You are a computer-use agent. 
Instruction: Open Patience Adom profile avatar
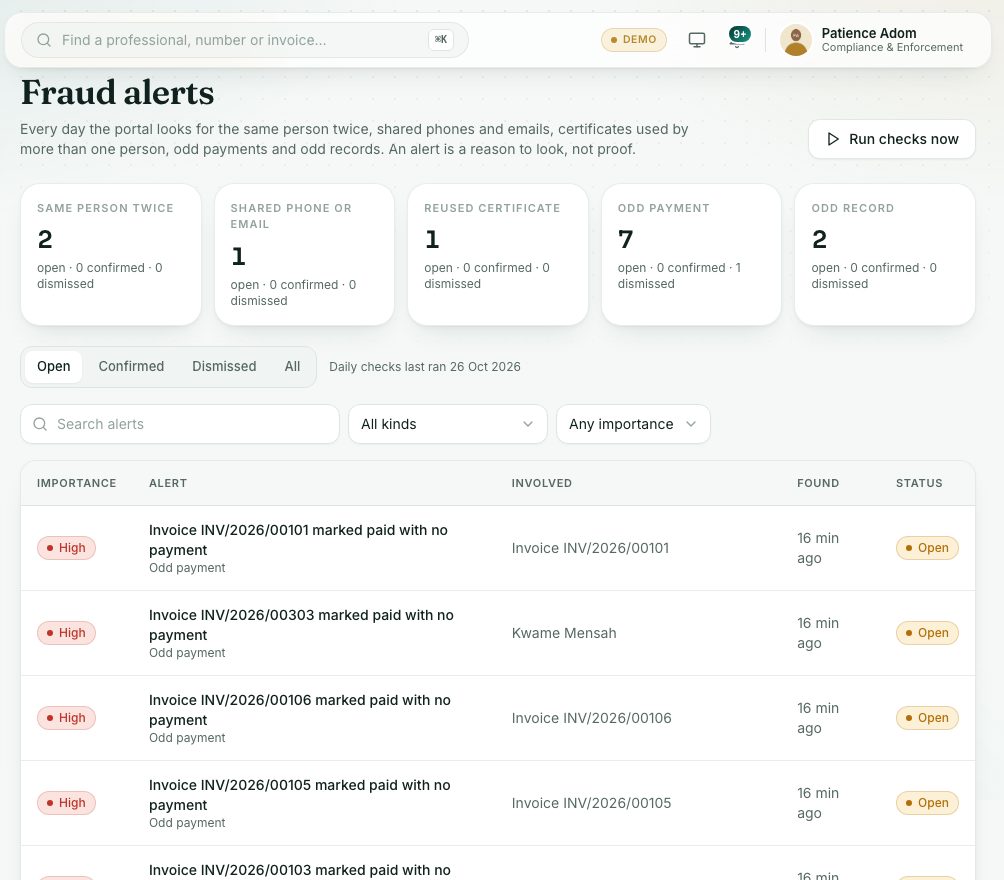pos(795,40)
